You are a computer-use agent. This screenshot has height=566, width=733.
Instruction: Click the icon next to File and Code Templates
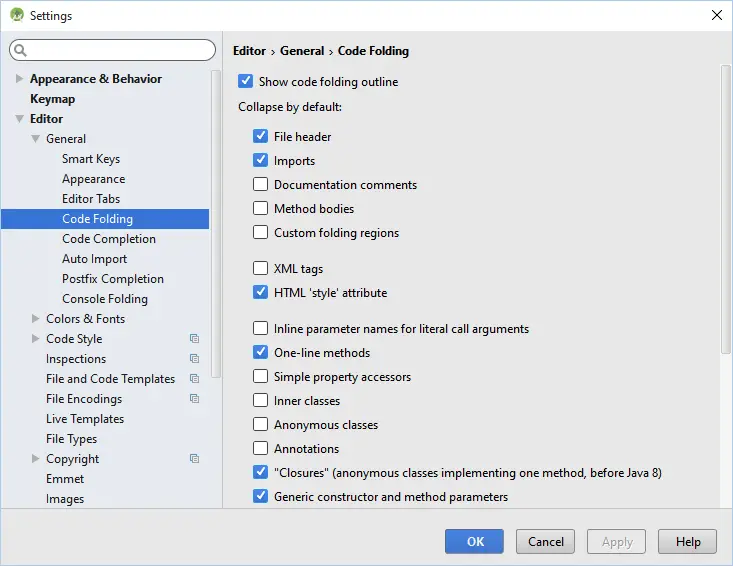[x=194, y=379]
